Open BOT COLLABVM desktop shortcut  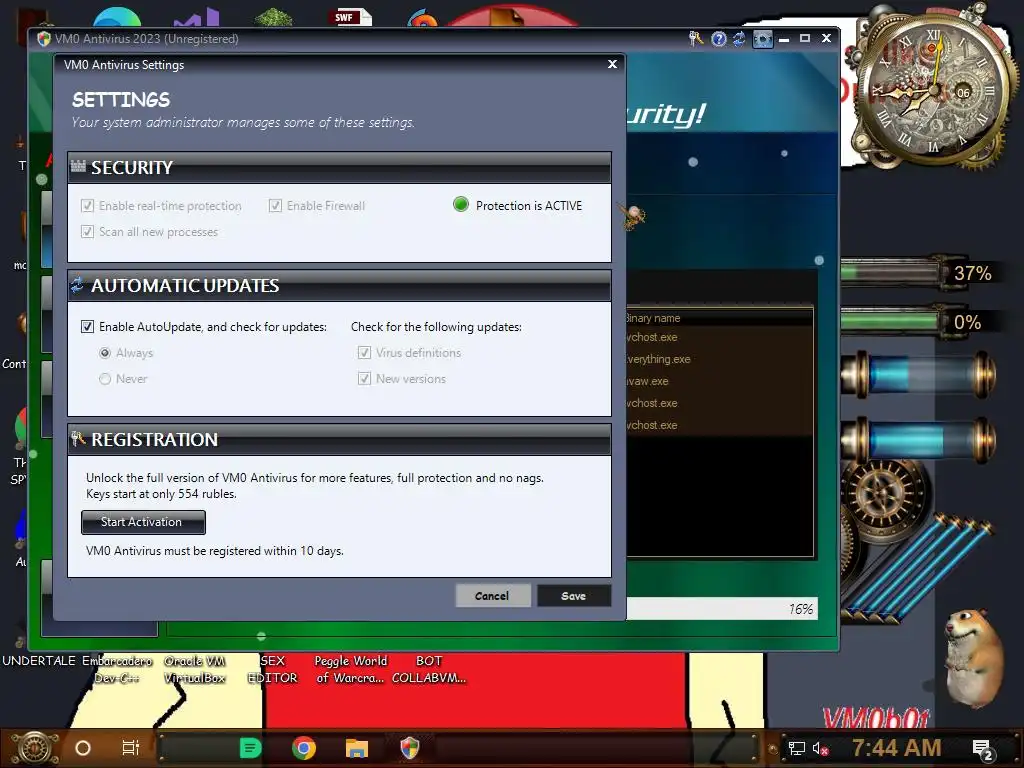pos(429,669)
